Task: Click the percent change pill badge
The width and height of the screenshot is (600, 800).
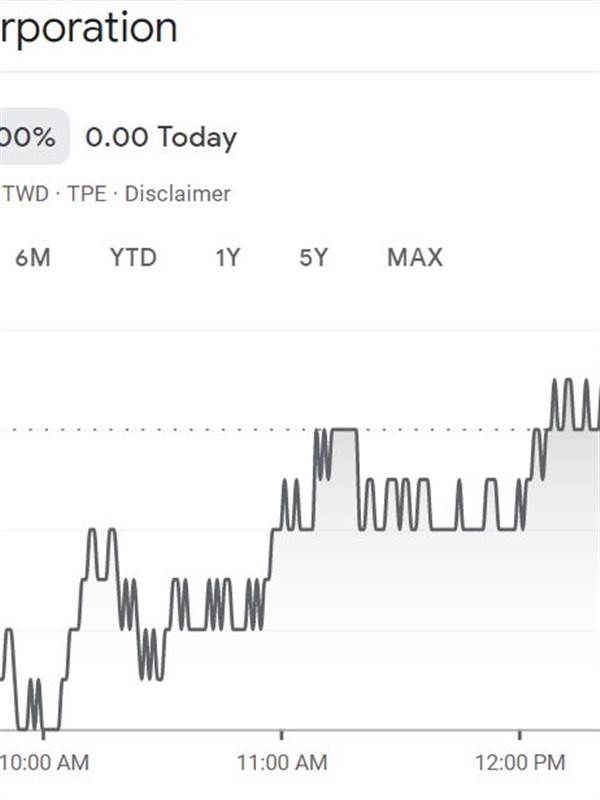Action: point(31,137)
